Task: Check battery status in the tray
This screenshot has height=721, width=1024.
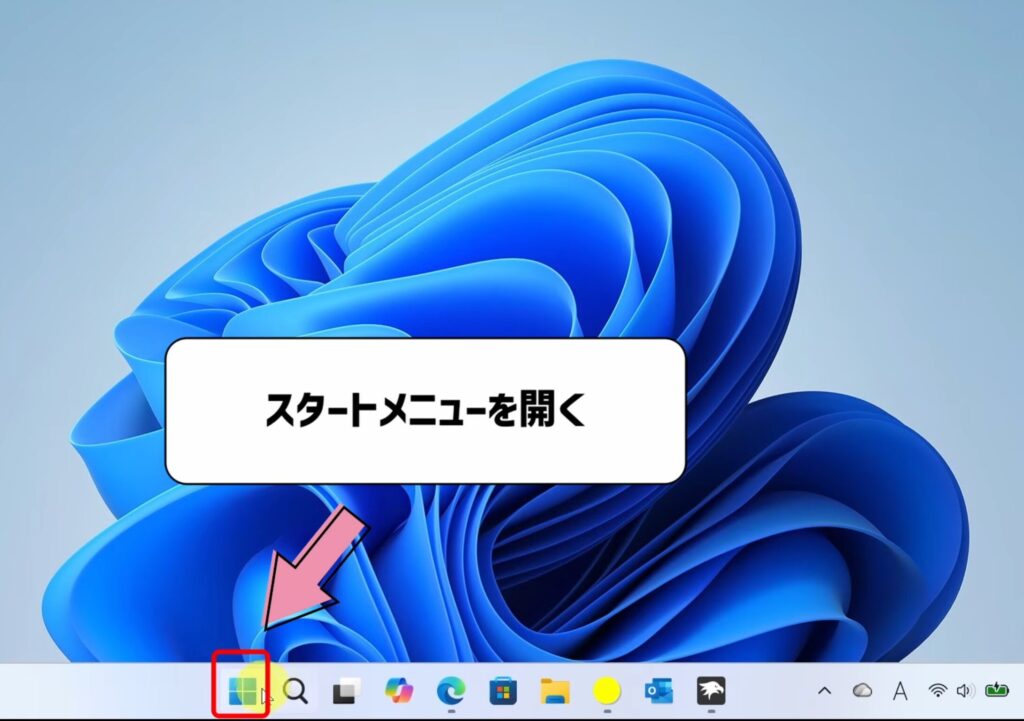Action: [996, 691]
